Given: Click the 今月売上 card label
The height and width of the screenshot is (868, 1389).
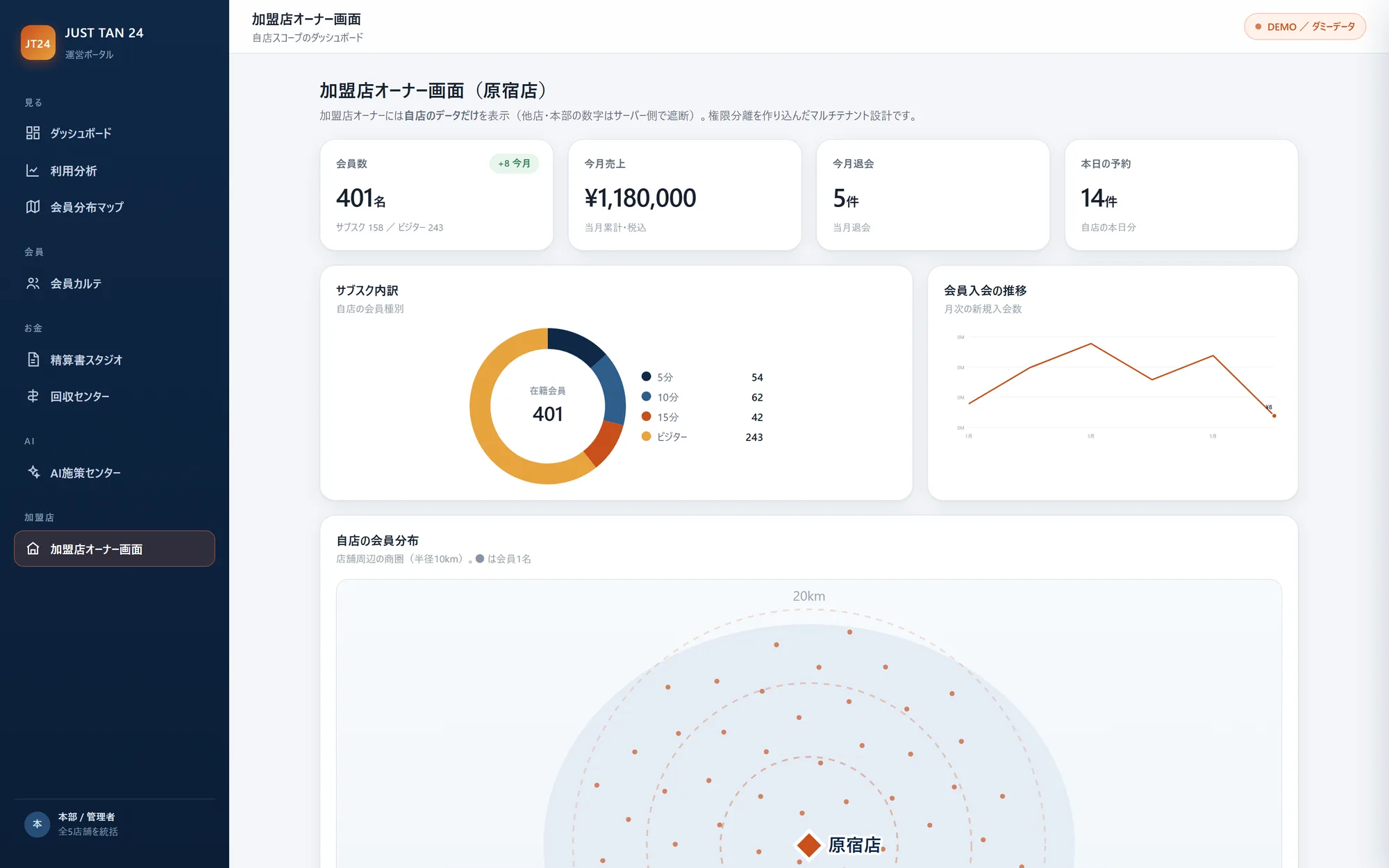Looking at the screenshot, I should coord(605,164).
